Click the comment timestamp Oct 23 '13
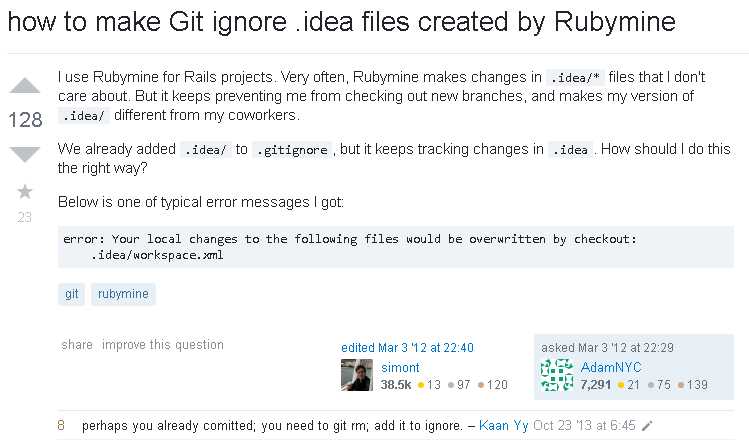The width and height of the screenshot is (749, 445). pos(584,425)
